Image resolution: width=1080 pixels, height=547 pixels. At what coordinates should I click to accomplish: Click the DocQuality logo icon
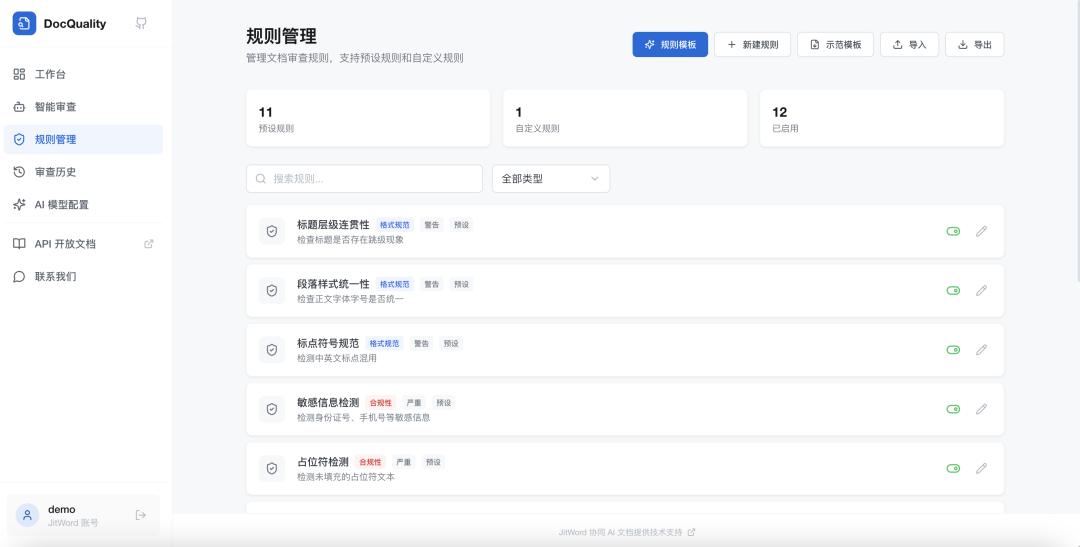click(x=24, y=23)
